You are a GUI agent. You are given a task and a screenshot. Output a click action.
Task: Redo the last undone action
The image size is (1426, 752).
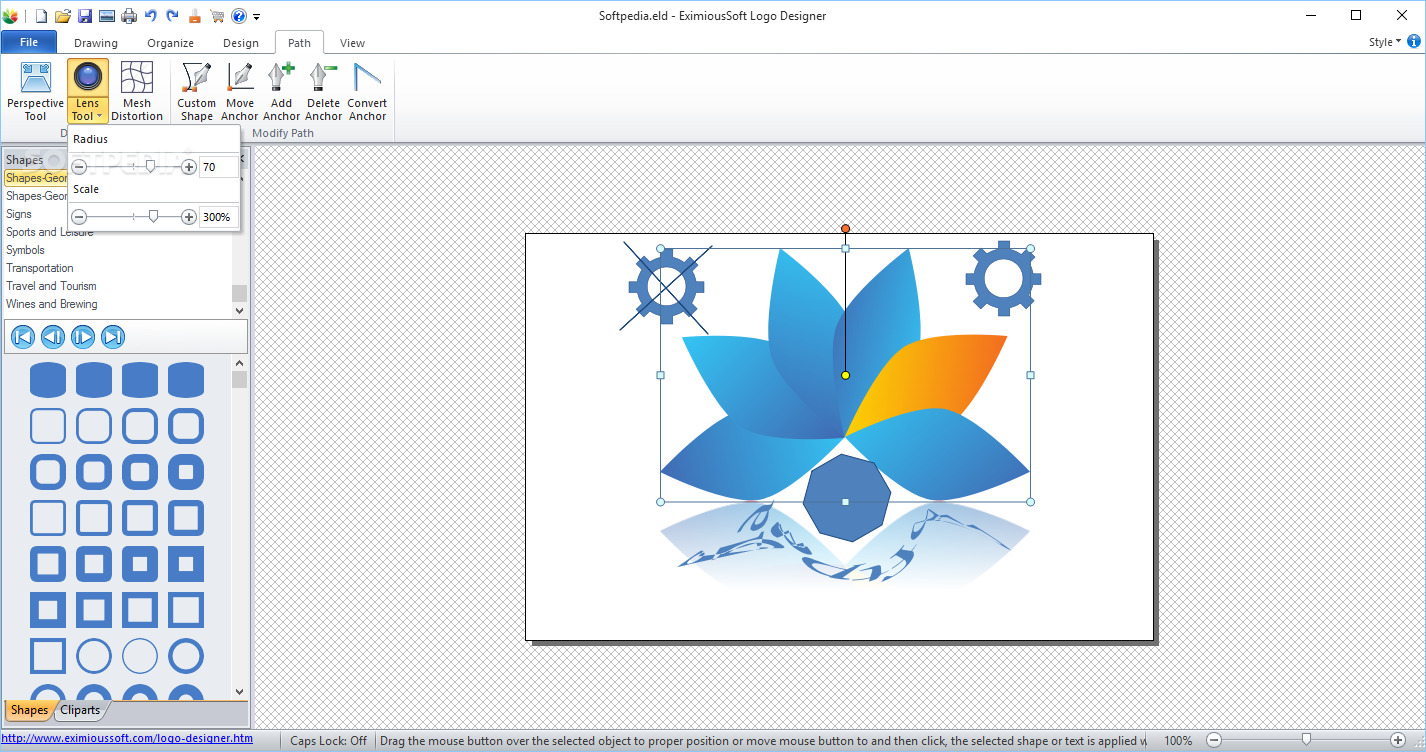[173, 16]
